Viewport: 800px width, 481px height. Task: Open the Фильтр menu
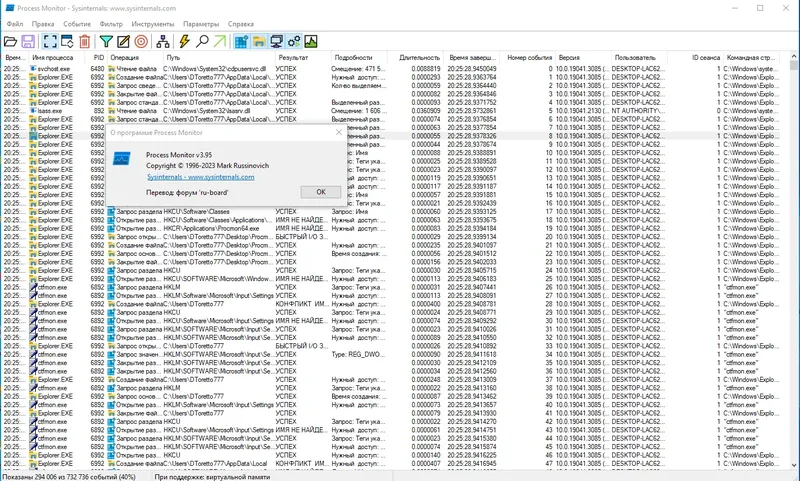[x=111, y=24]
